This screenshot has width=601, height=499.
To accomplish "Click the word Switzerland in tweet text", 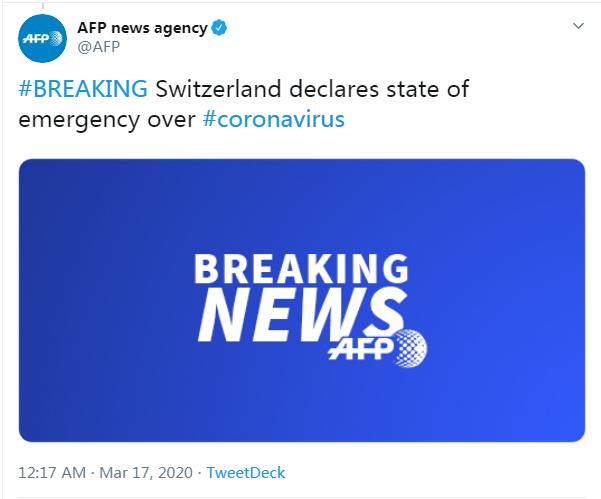I will (x=215, y=88).
